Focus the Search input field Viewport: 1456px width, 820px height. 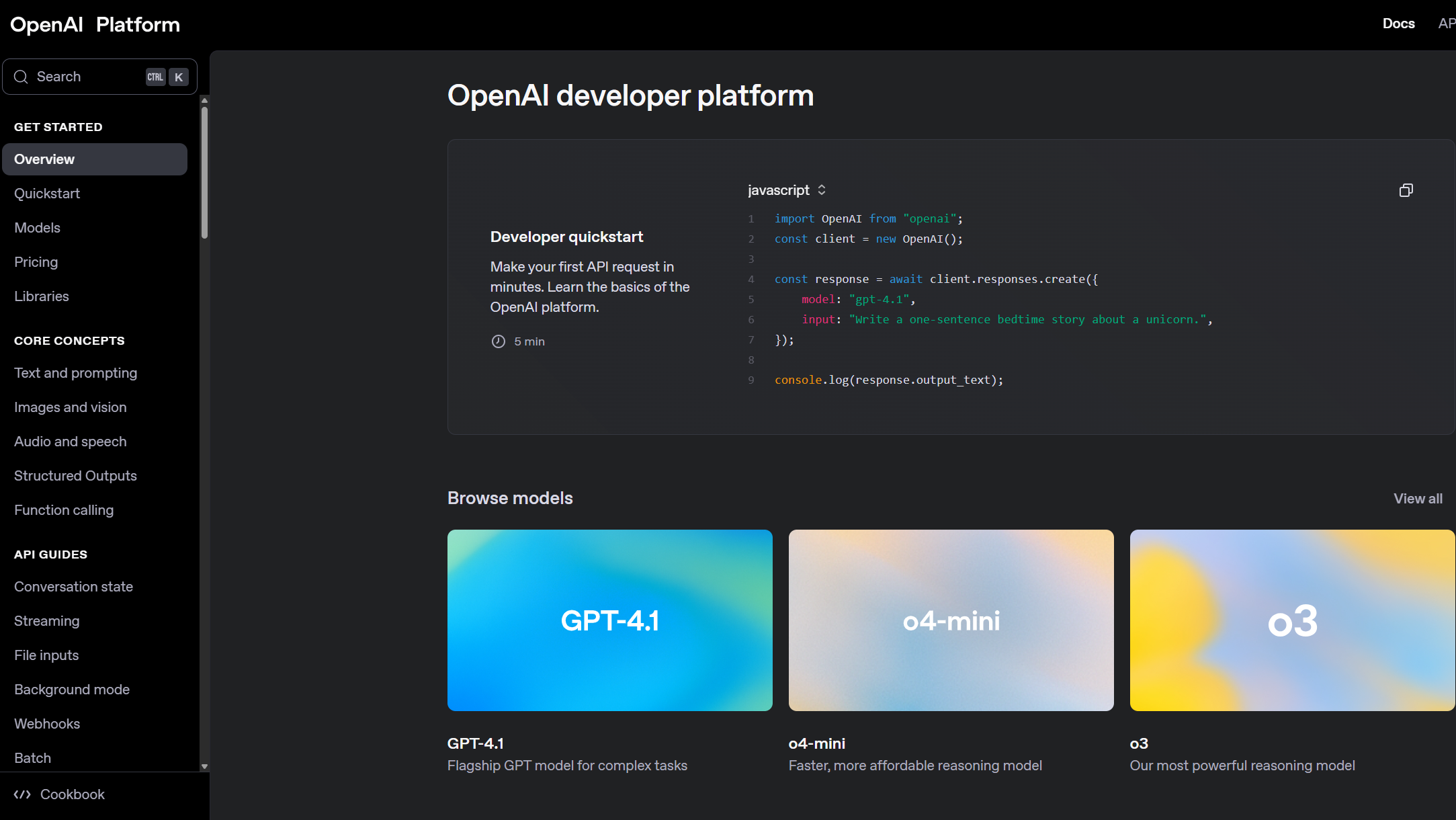click(x=87, y=77)
